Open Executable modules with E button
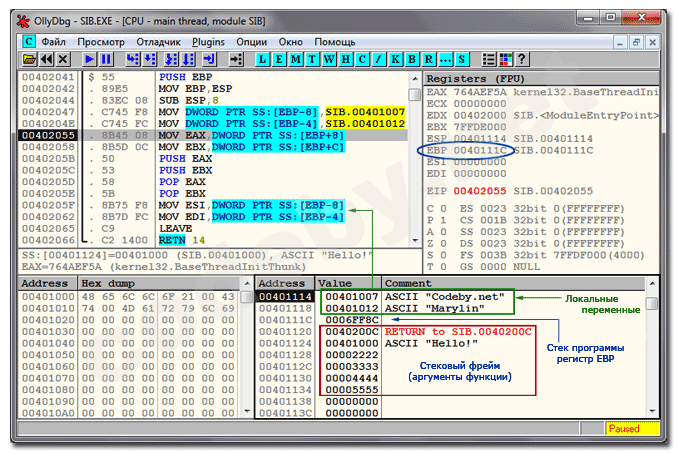677x453 pixels. (281, 60)
